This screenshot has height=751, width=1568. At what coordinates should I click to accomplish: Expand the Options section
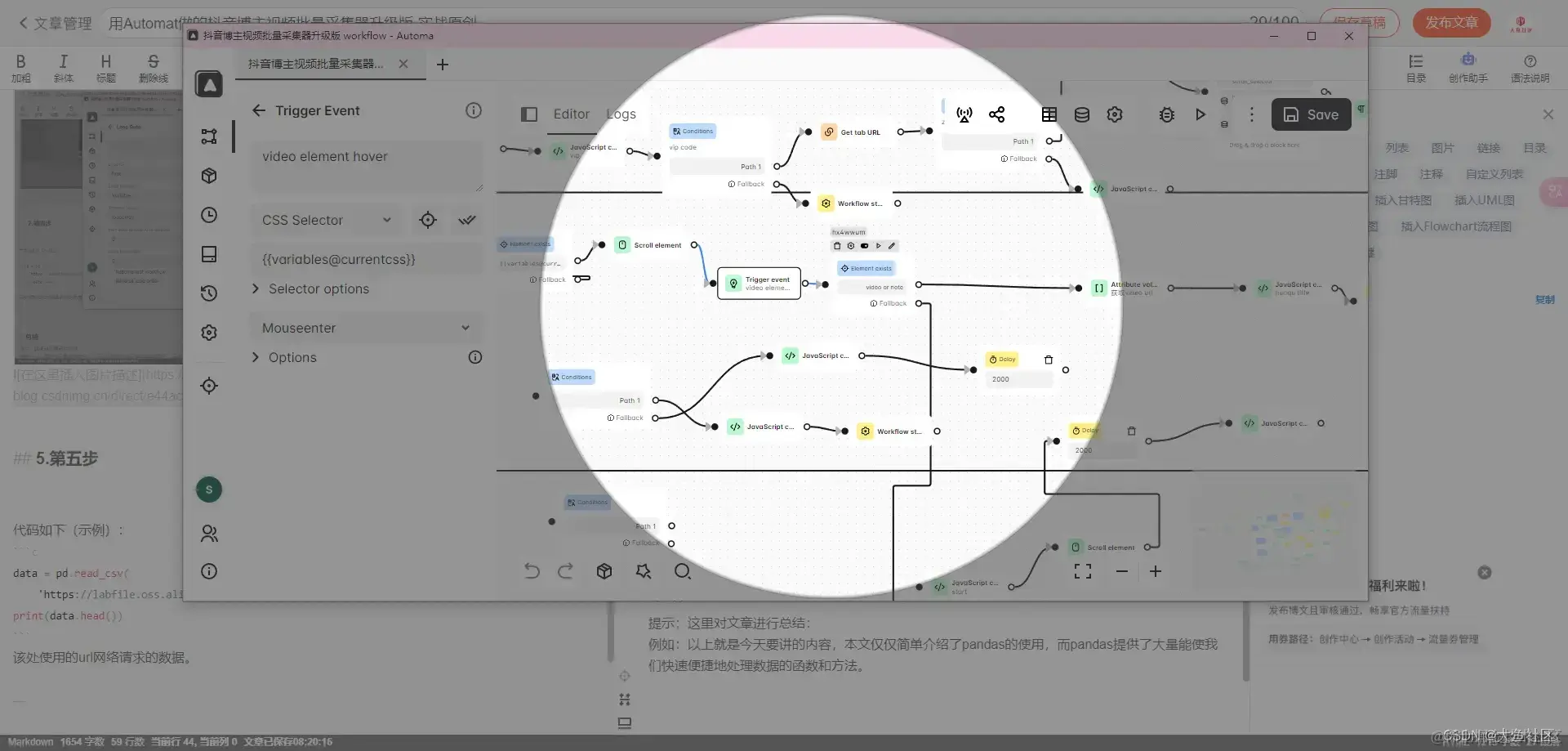click(x=284, y=357)
